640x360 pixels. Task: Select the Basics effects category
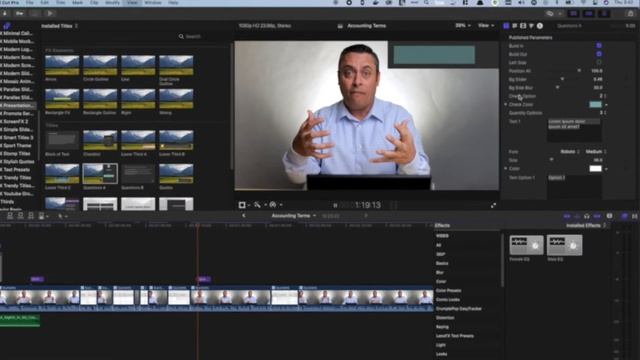(x=442, y=263)
